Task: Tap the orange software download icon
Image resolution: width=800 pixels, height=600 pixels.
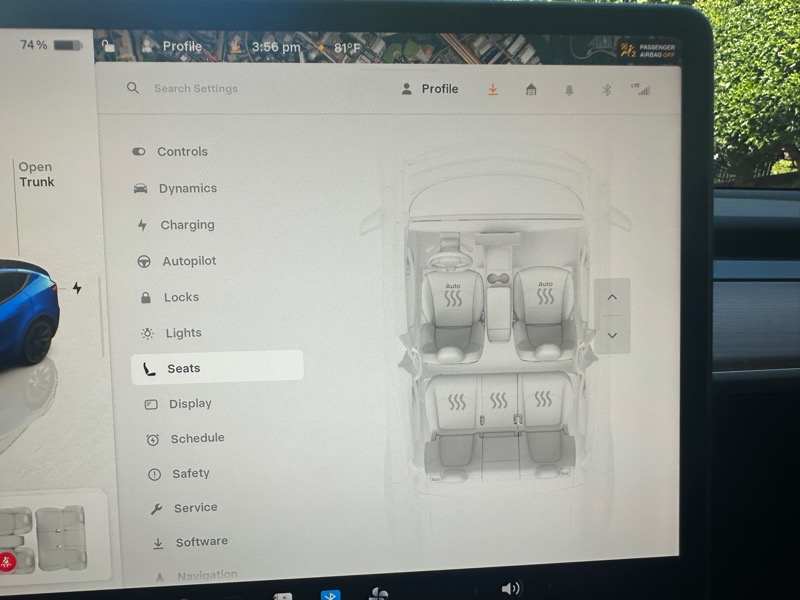Action: pos(492,90)
